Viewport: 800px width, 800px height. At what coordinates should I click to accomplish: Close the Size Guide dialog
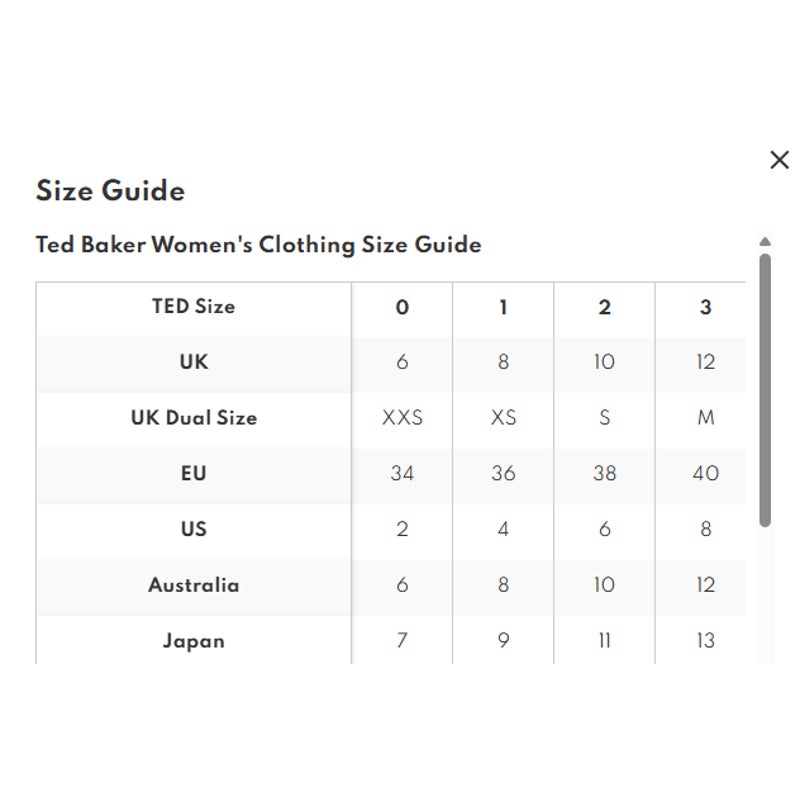(x=779, y=160)
